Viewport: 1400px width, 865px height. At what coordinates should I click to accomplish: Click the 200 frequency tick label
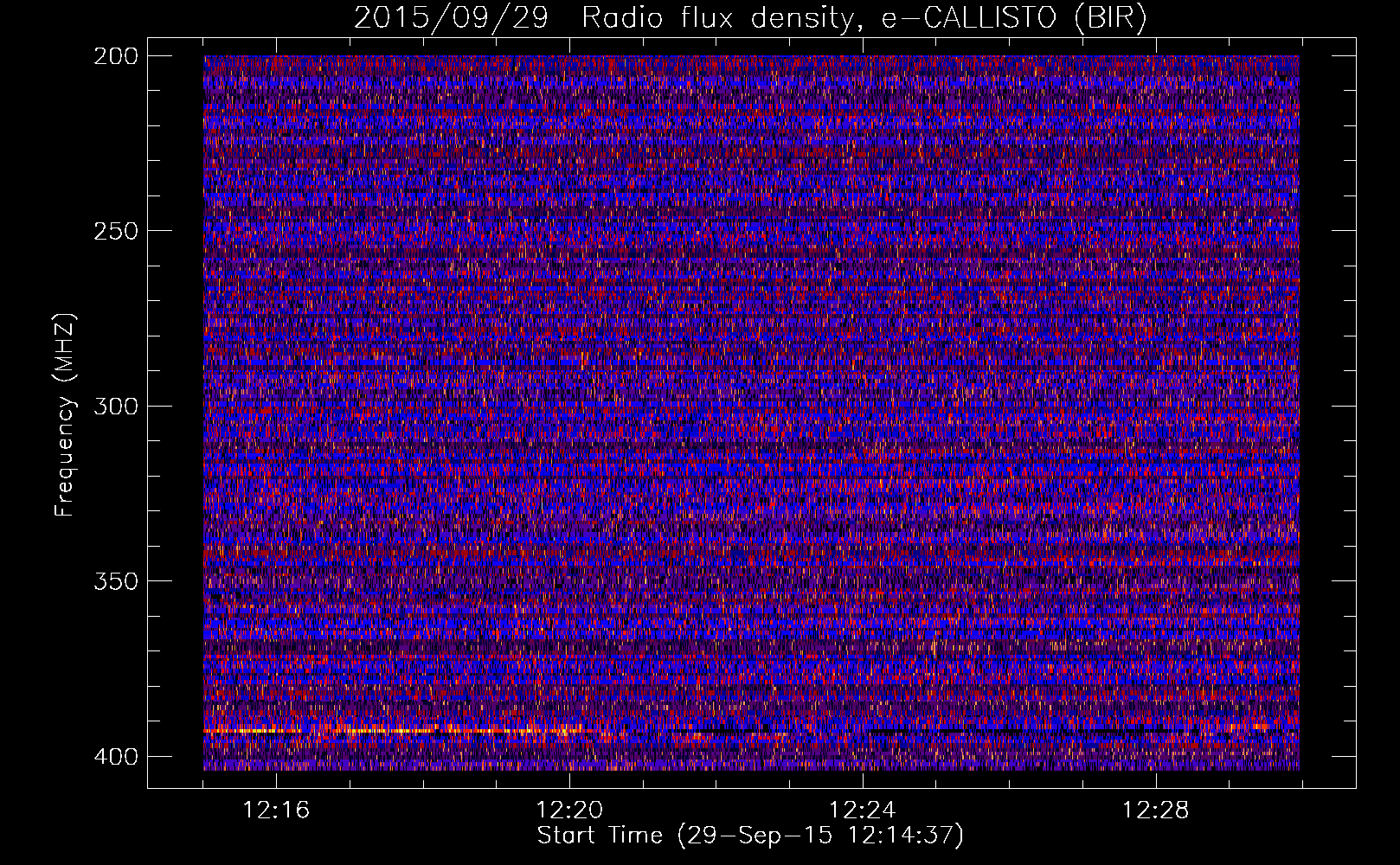pyautogui.click(x=115, y=56)
